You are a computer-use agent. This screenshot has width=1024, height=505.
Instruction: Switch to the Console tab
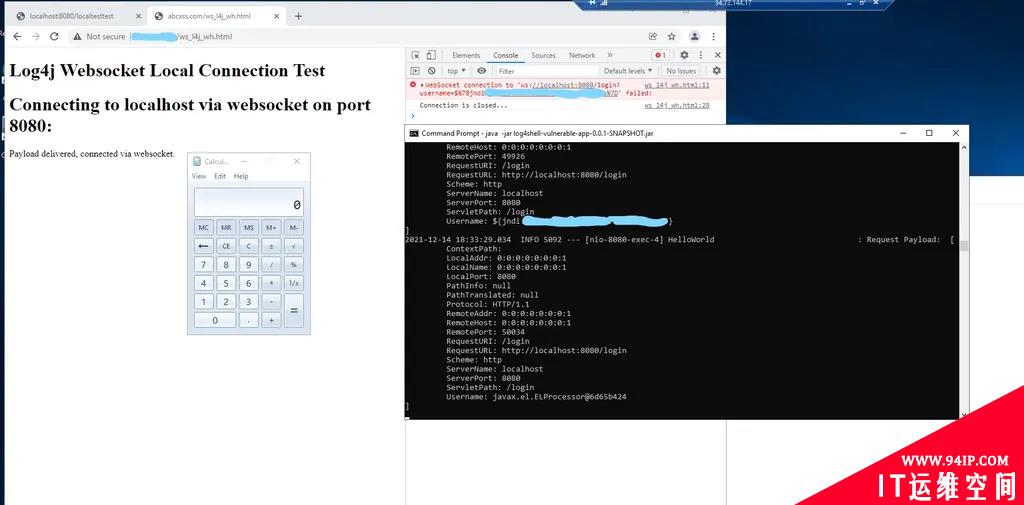(x=505, y=56)
